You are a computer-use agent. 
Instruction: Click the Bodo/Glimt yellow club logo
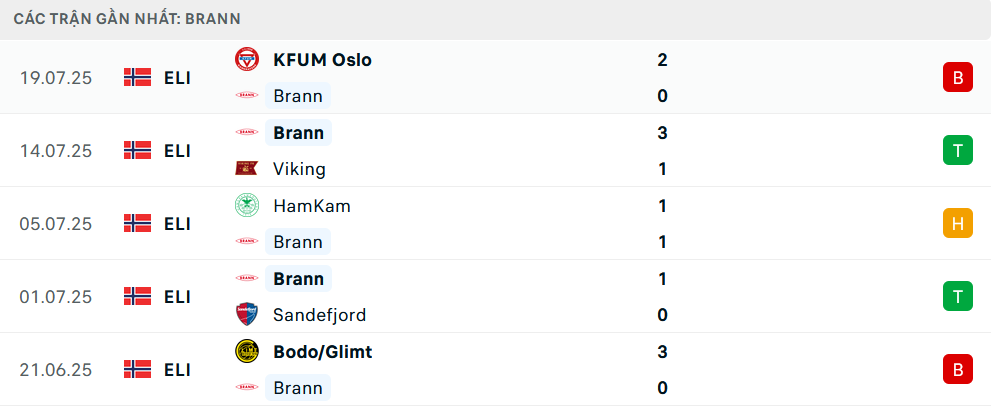[246, 351]
